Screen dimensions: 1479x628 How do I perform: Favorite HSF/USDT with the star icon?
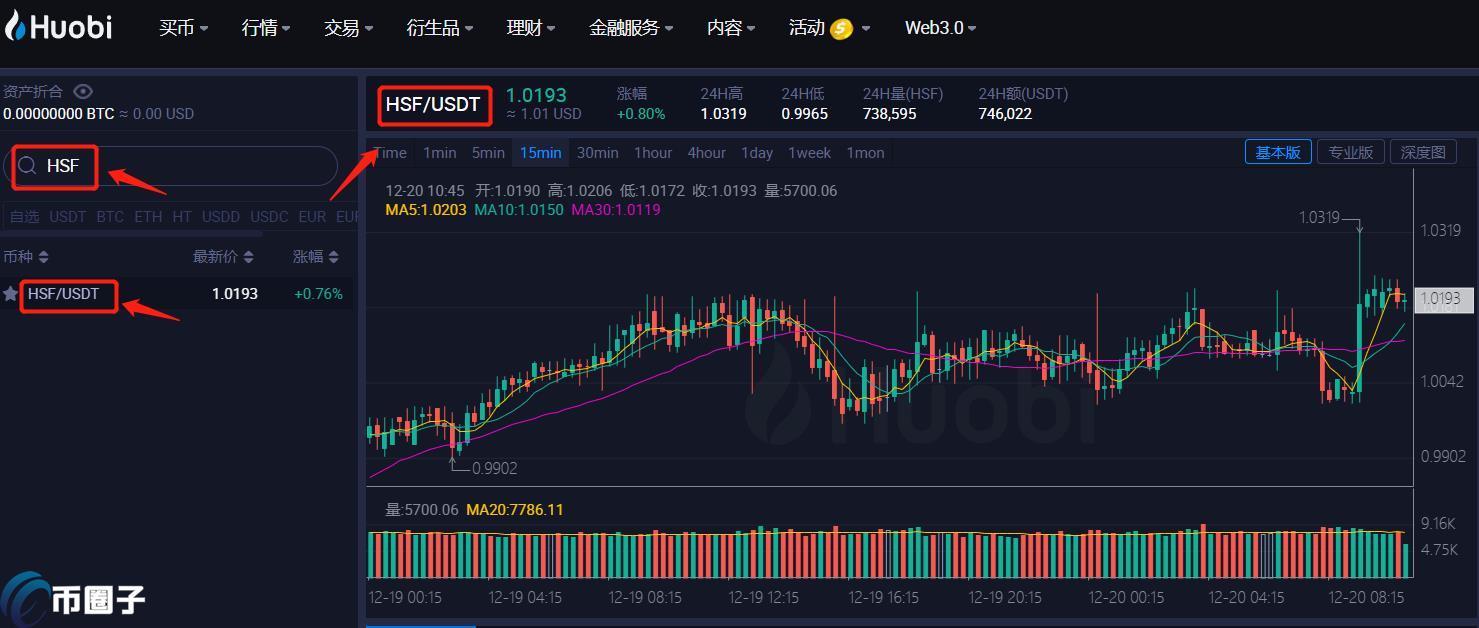[x=10, y=294]
